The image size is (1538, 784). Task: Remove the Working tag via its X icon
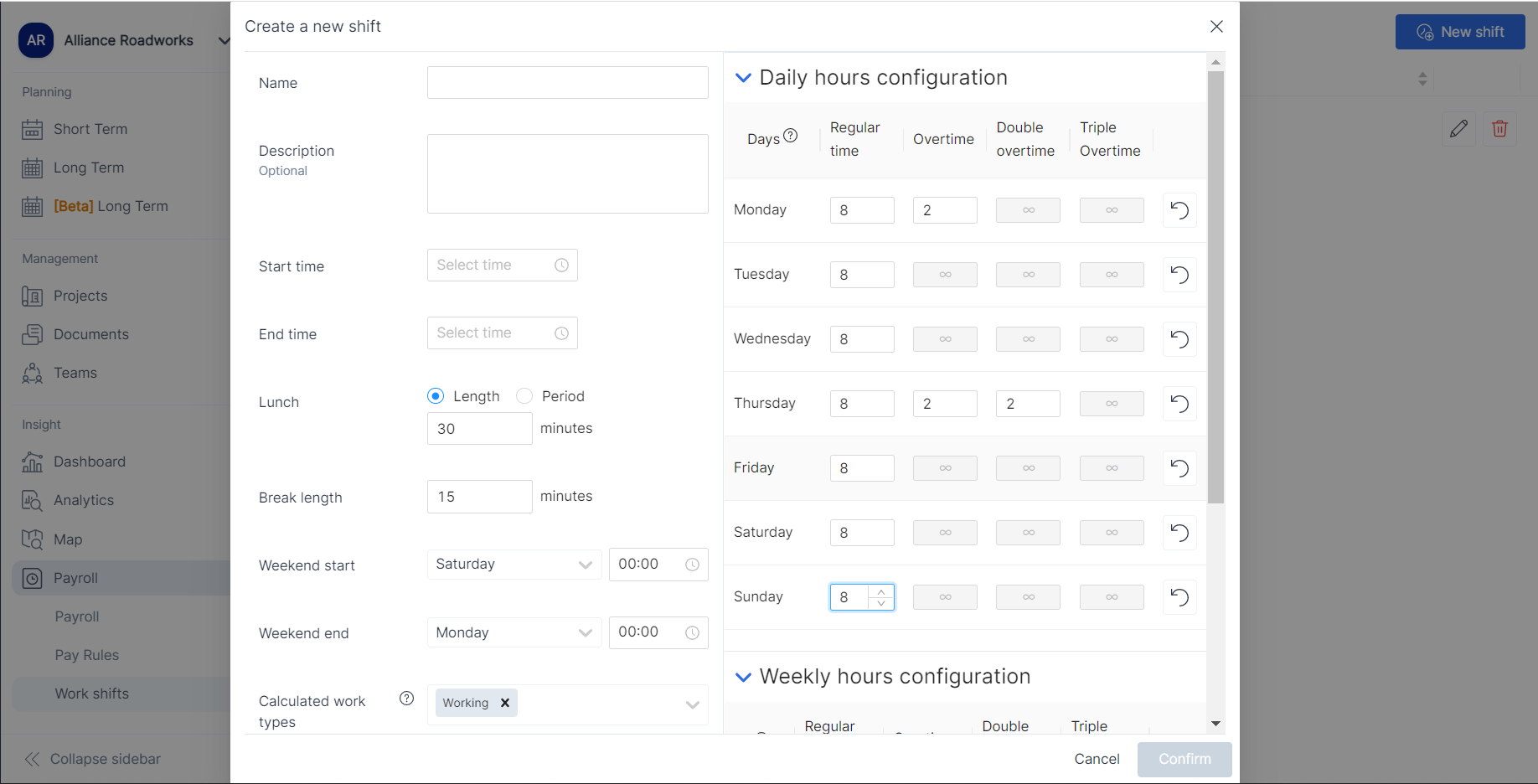505,703
